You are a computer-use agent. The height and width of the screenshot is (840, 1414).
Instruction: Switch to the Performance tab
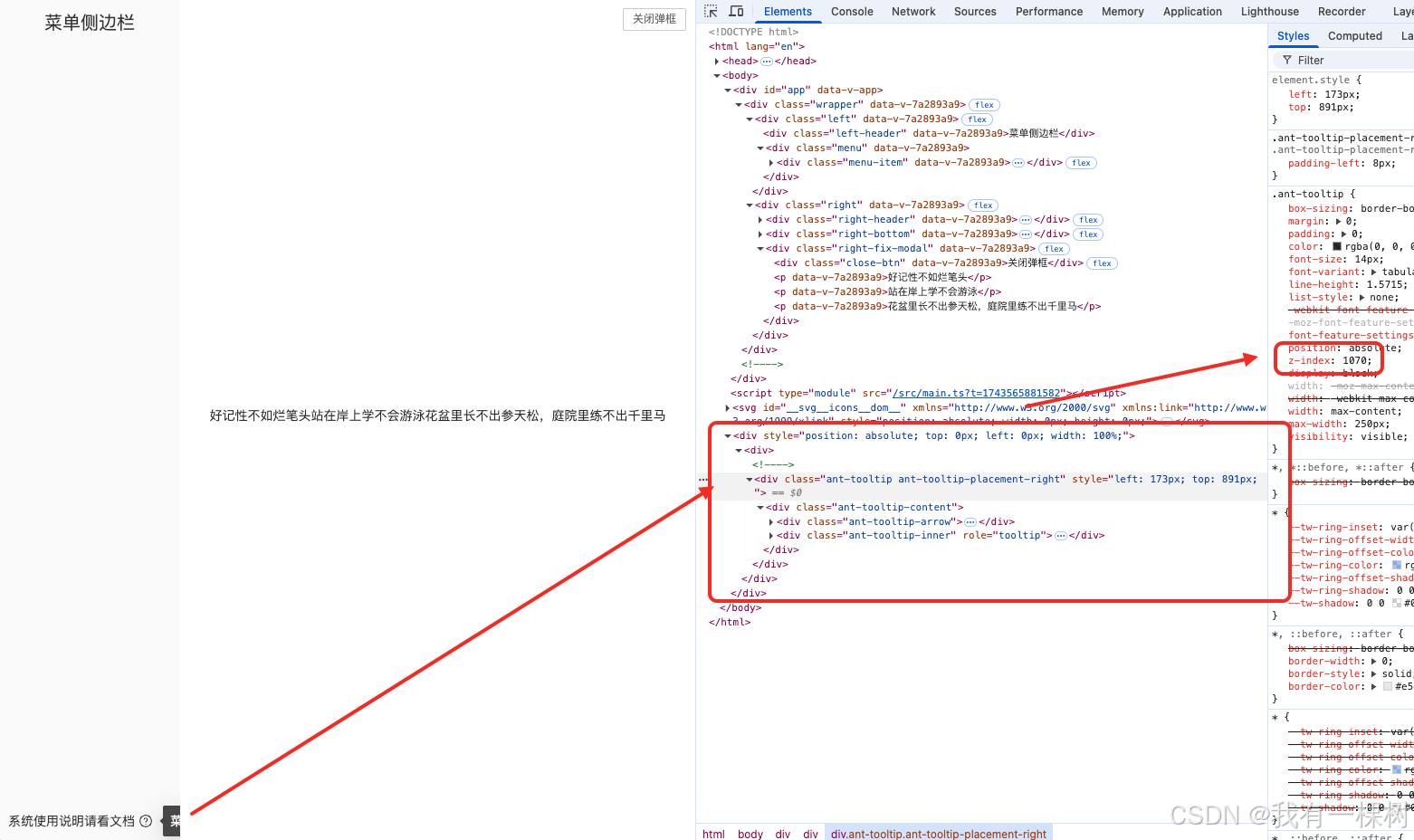coord(1049,12)
